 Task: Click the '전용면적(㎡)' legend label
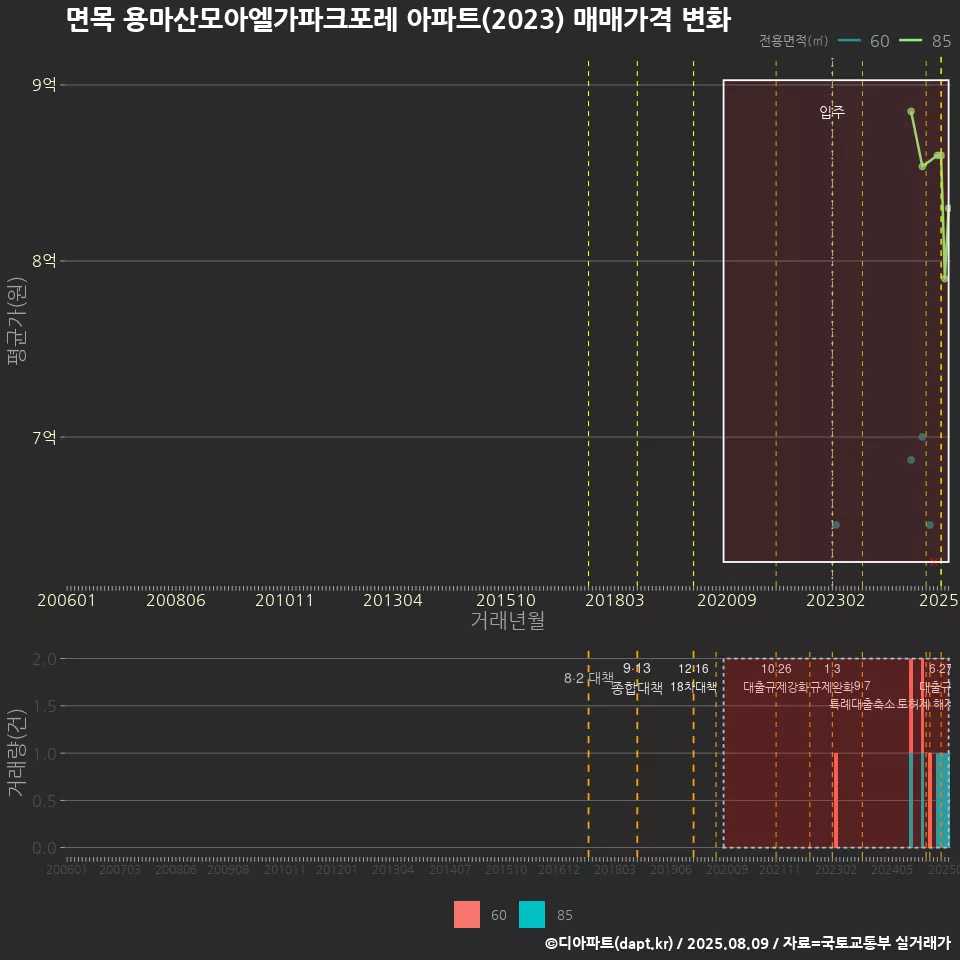[x=793, y=41]
